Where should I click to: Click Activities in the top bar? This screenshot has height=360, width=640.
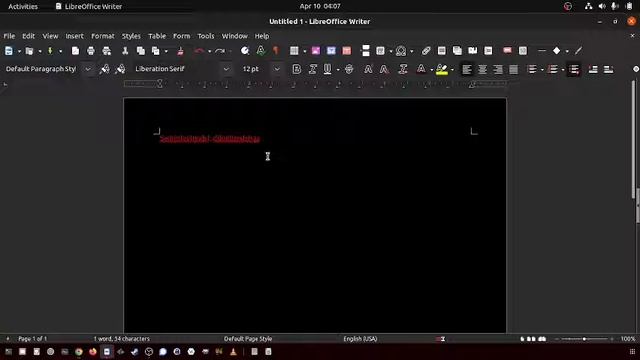(23, 7)
